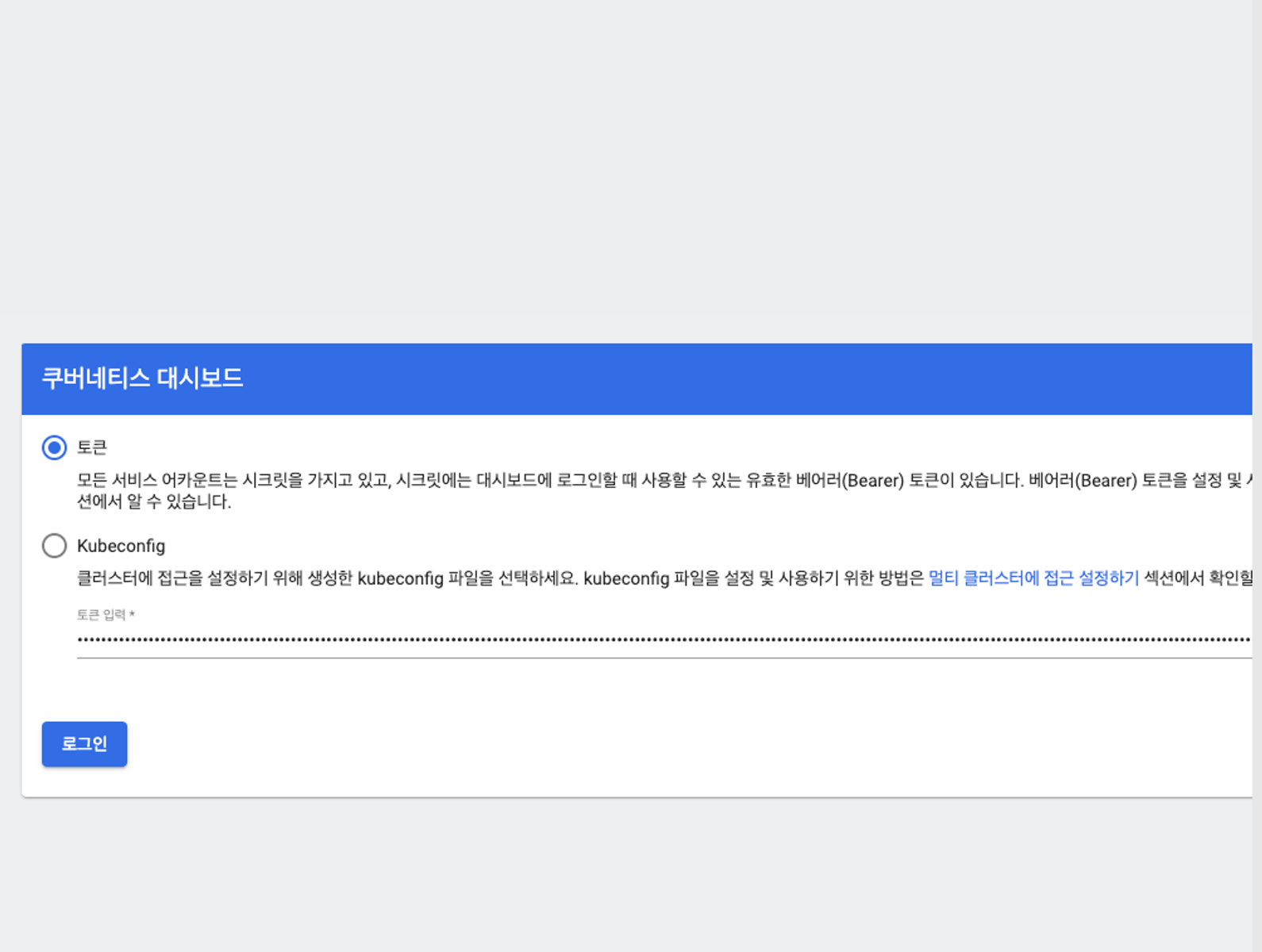Click the description starting with 모든 서비스 어카운트는
Image resolution: width=1262 pixels, height=952 pixels.
[x=664, y=491]
